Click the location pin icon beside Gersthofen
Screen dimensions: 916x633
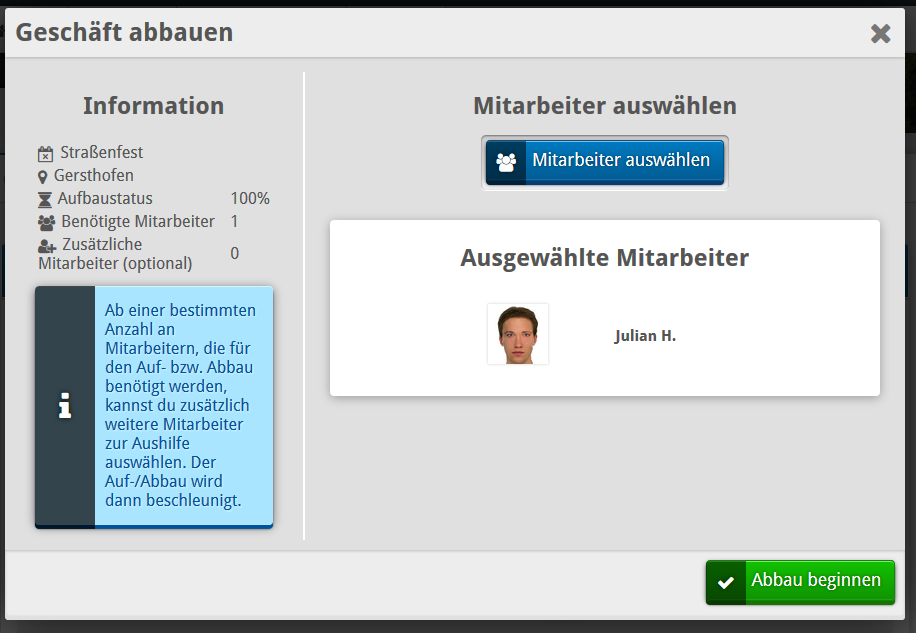43,176
